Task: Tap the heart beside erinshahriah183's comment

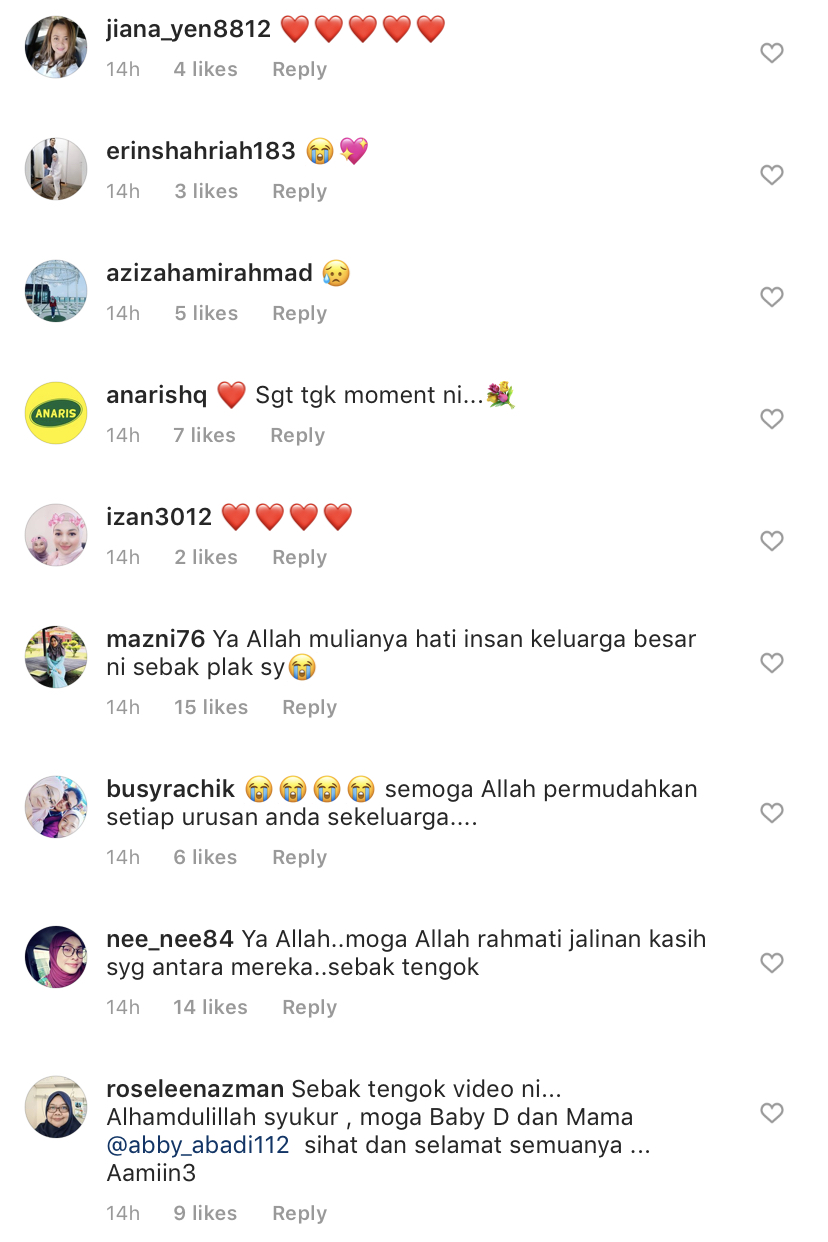Action: click(x=771, y=175)
